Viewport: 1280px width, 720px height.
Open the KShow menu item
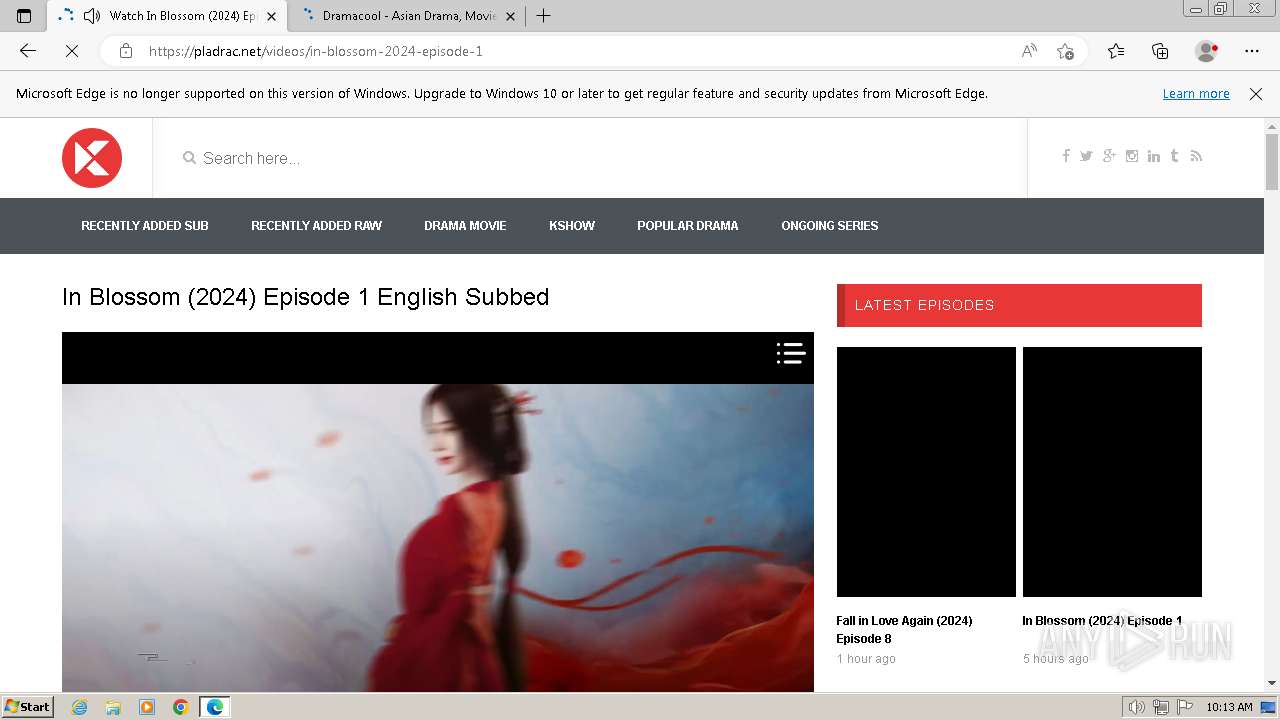pyautogui.click(x=572, y=226)
